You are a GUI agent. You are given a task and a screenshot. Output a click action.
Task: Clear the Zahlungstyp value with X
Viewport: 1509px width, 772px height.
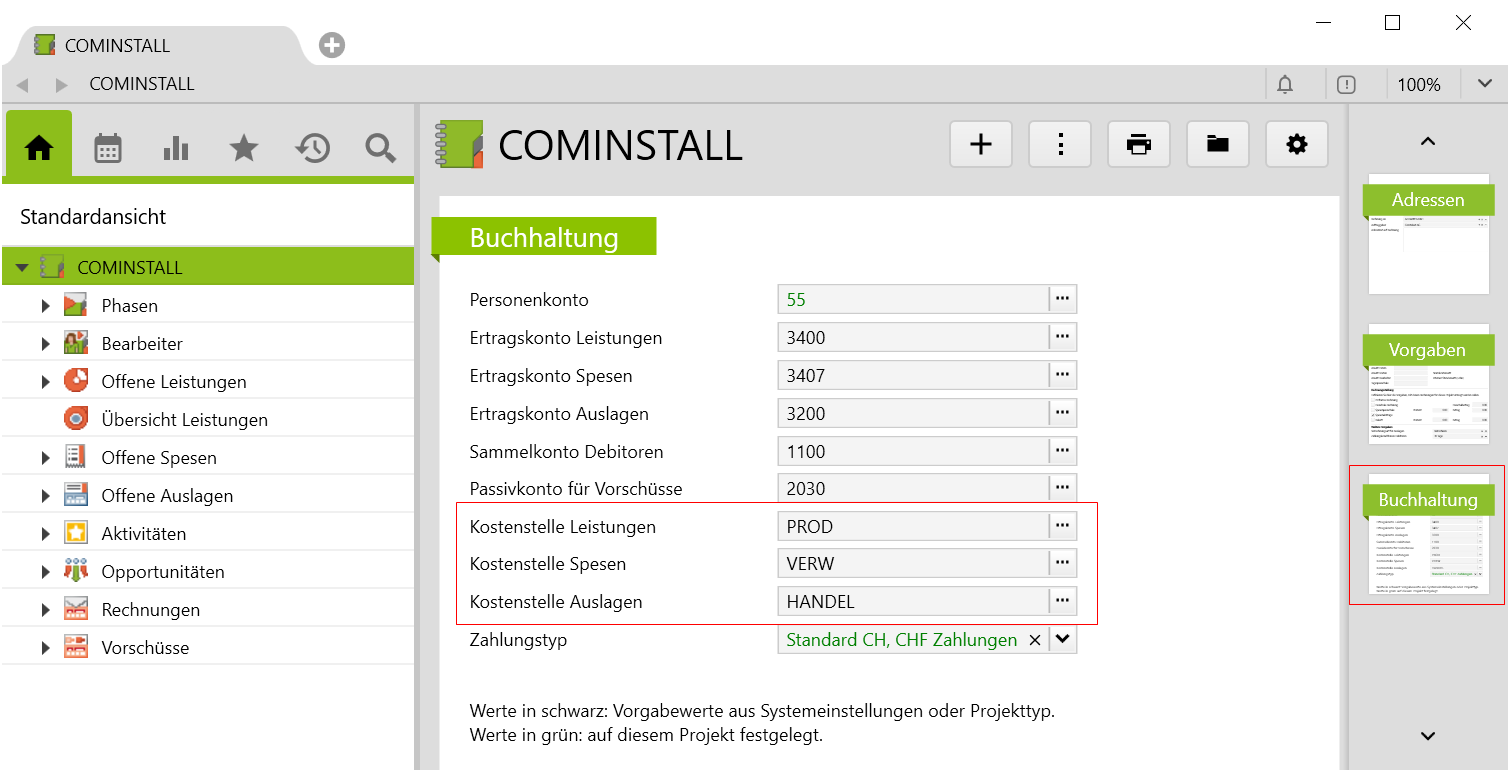(1035, 640)
